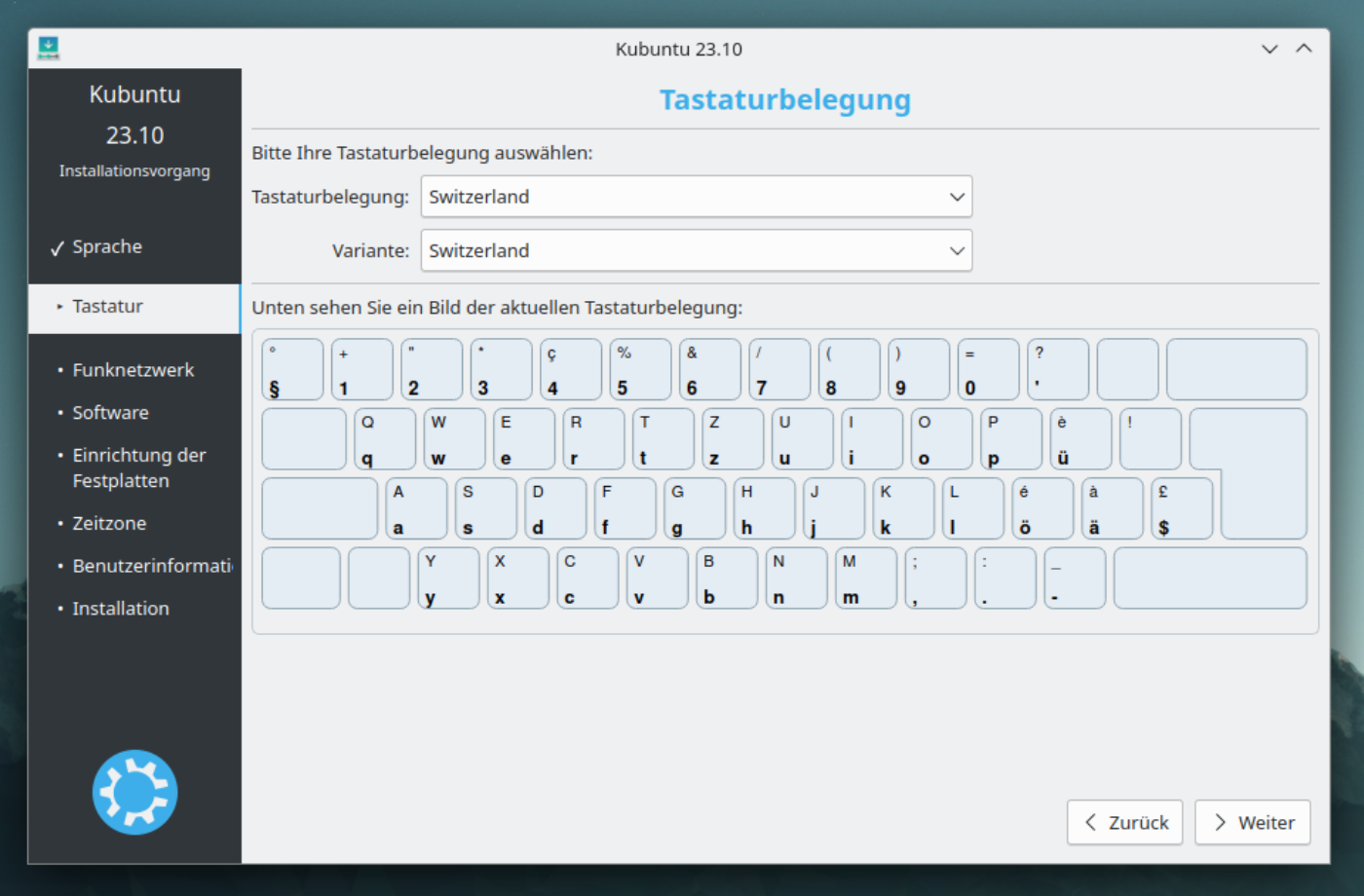Select the Funknetzwerk step in sidebar
The height and width of the screenshot is (896, 1364).
tap(133, 370)
